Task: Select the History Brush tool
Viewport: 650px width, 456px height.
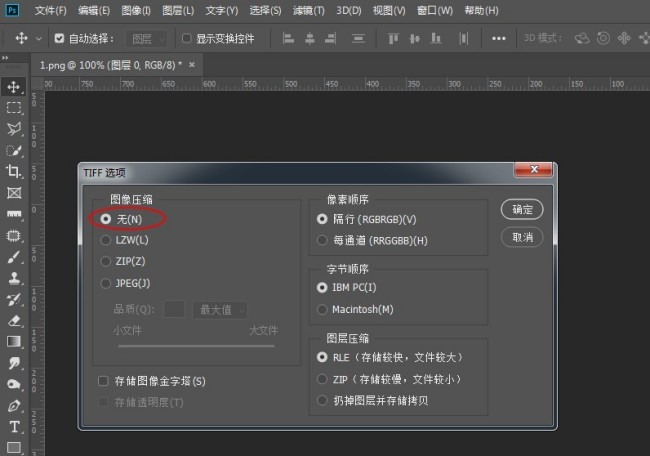Action: click(14, 299)
